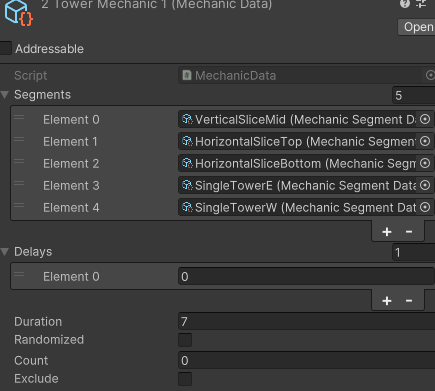Collapse the Delays list foldout
This screenshot has width=435, height=391.
click(5, 252)
